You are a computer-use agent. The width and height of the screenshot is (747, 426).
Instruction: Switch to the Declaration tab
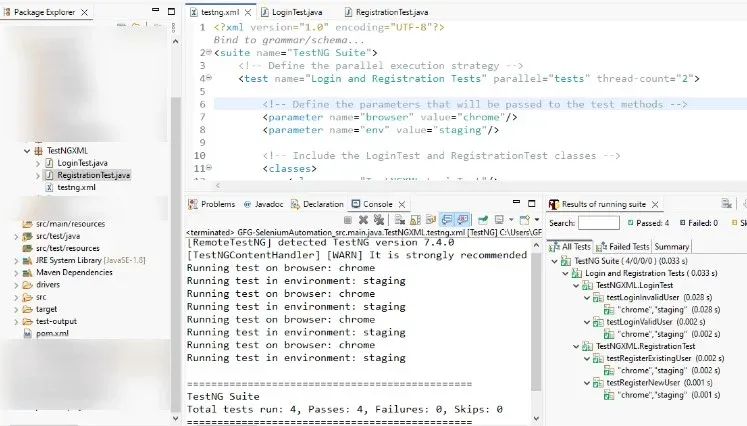point(317,204)
